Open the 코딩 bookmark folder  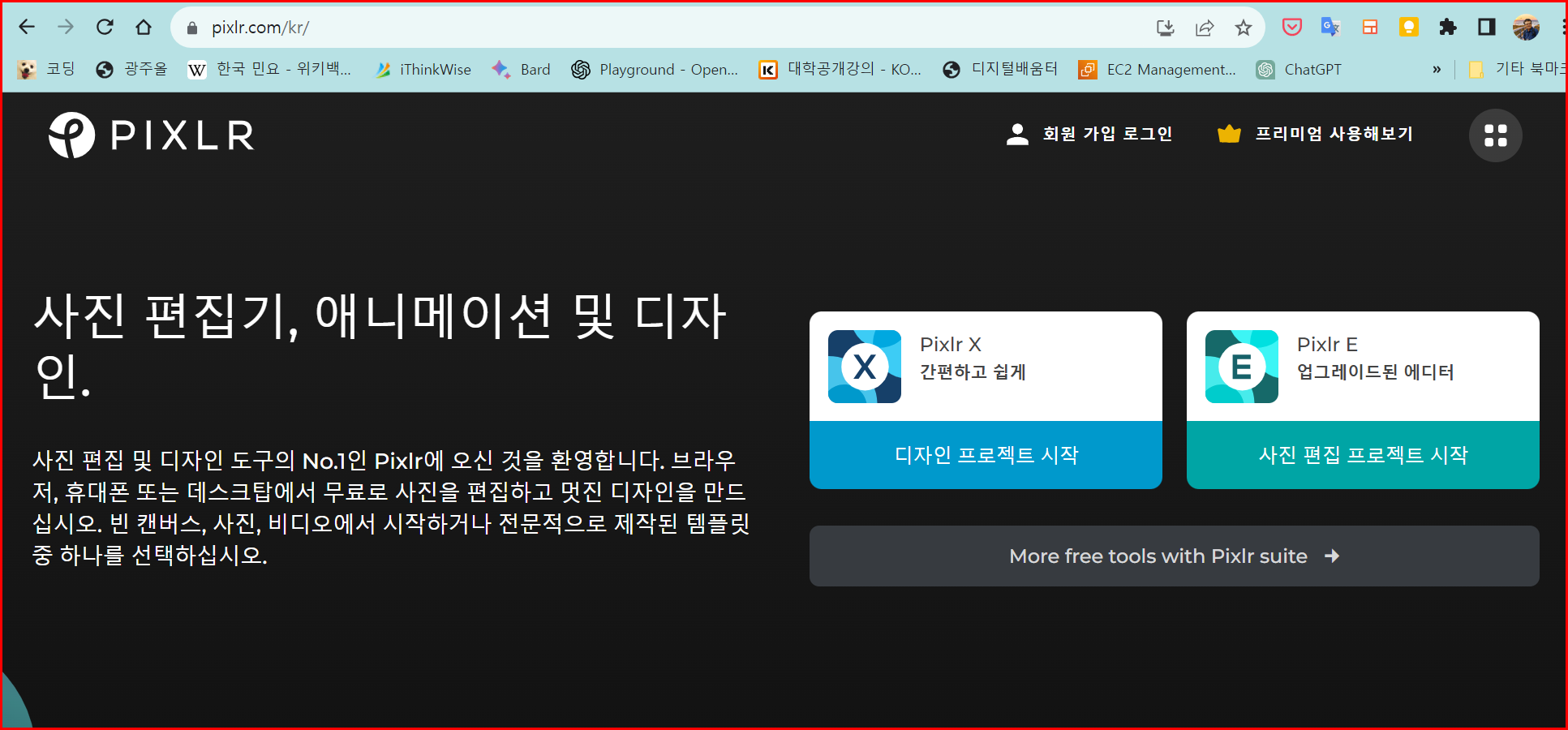click(x=46, y=70)
